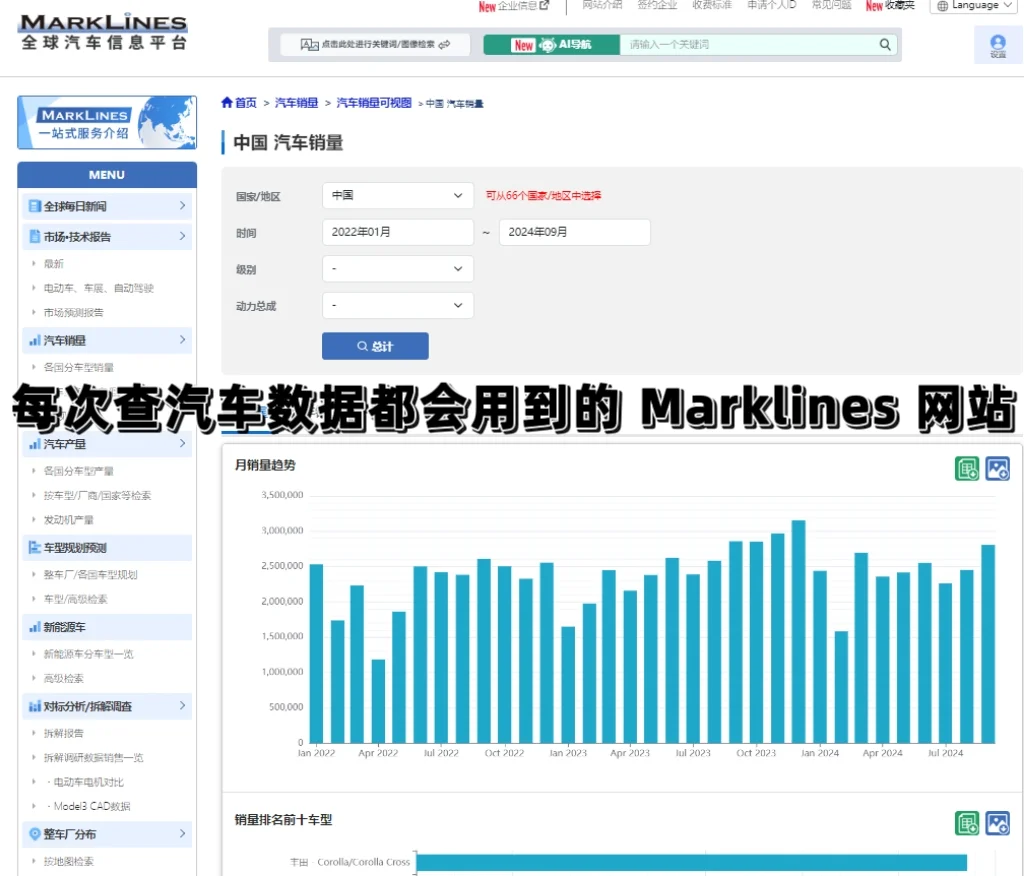Open 收费标准 in the top navigation
This screenshot has height=876, width=1024.
click(x=712, y=5)
